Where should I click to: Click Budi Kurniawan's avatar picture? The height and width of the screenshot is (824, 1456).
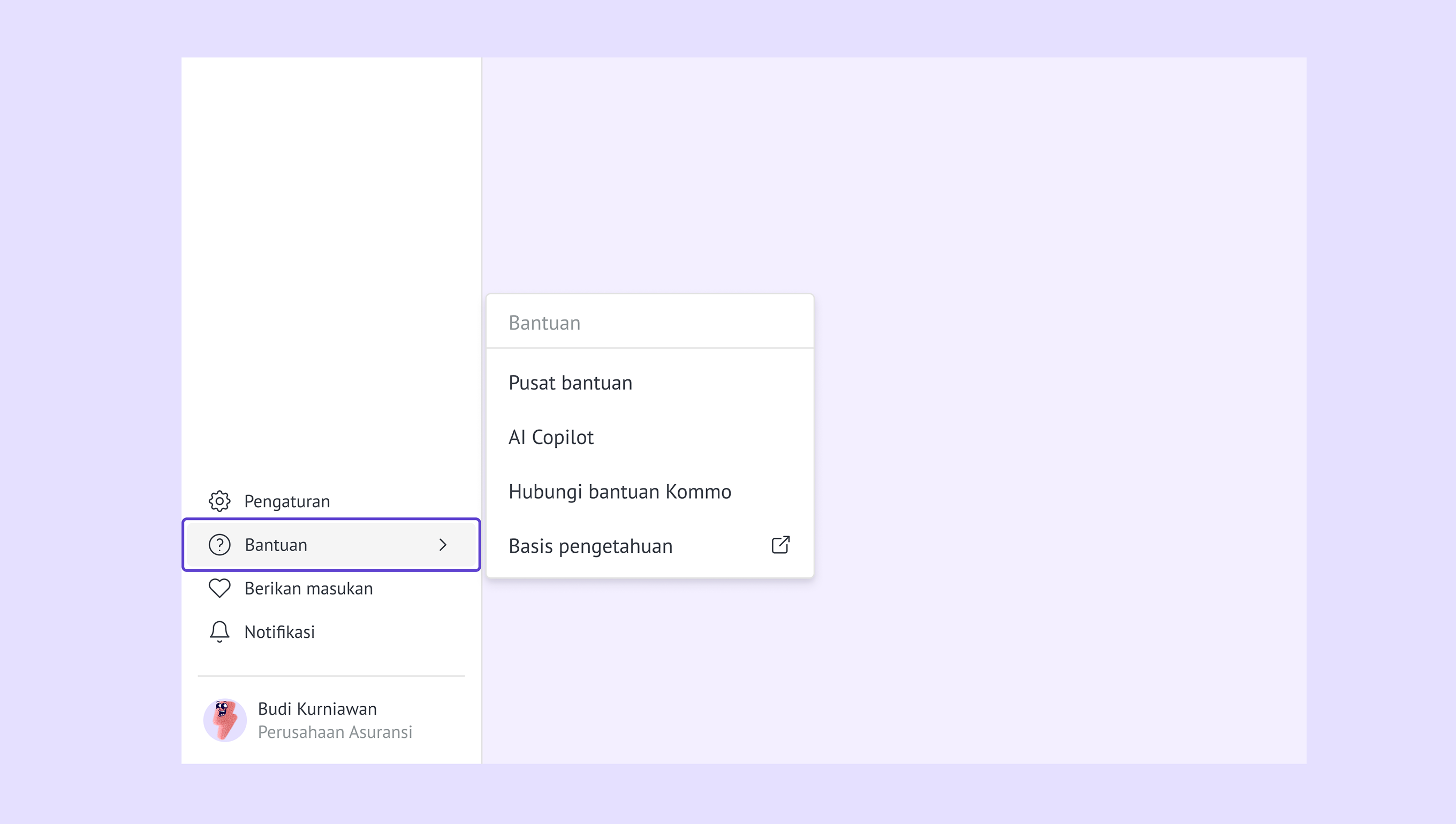pos(225,720)
